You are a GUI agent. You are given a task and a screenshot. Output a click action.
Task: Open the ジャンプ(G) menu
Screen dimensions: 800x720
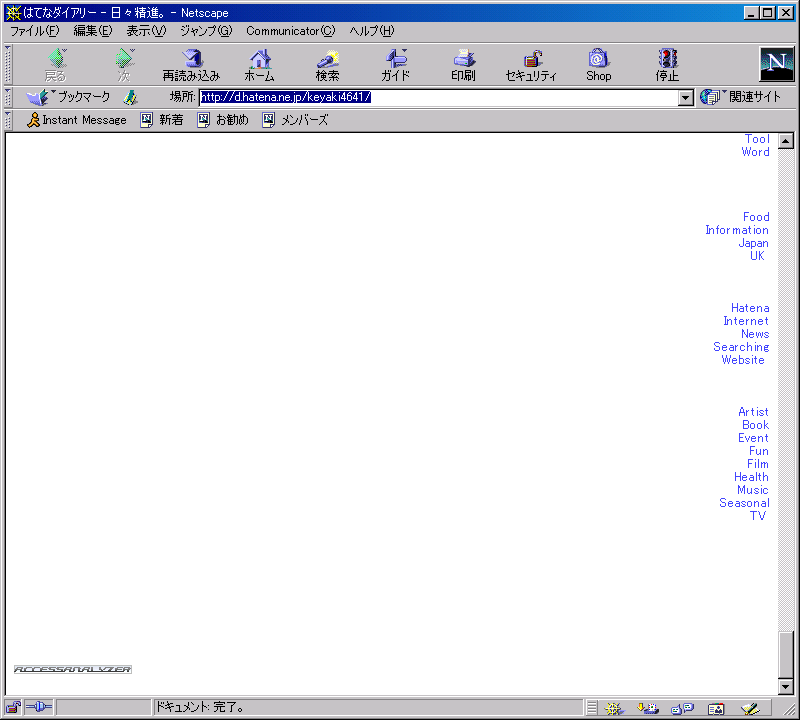206,31
